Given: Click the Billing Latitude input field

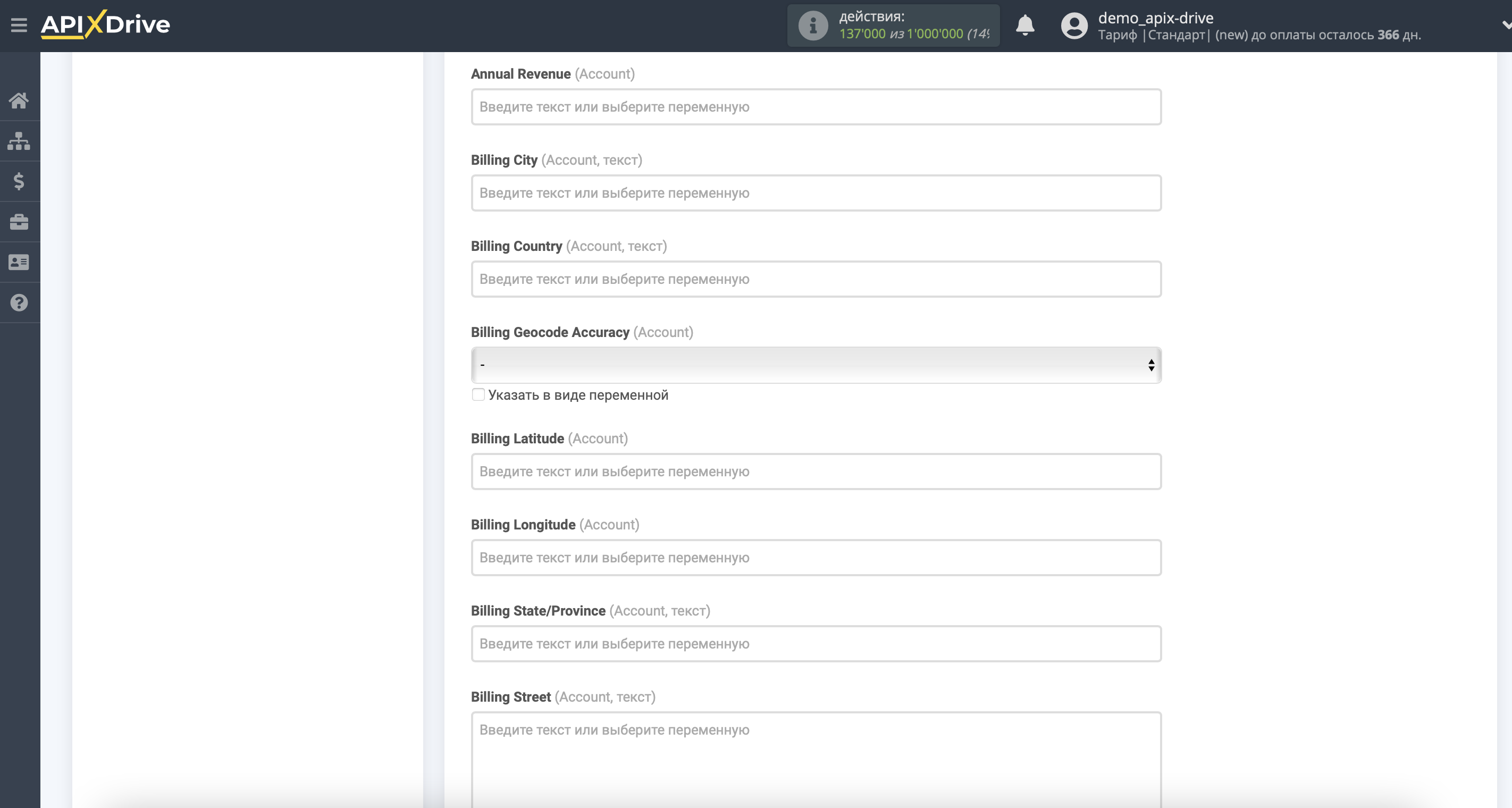Looking at the screenshot, I should [x=816, y=472].
